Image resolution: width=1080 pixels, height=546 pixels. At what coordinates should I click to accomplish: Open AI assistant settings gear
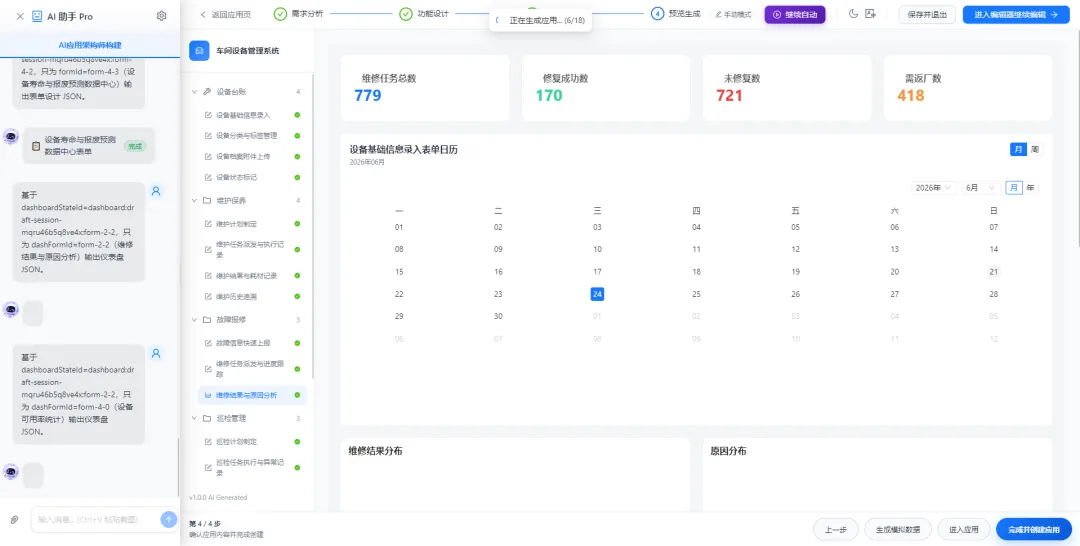click(x=161, y=16)
